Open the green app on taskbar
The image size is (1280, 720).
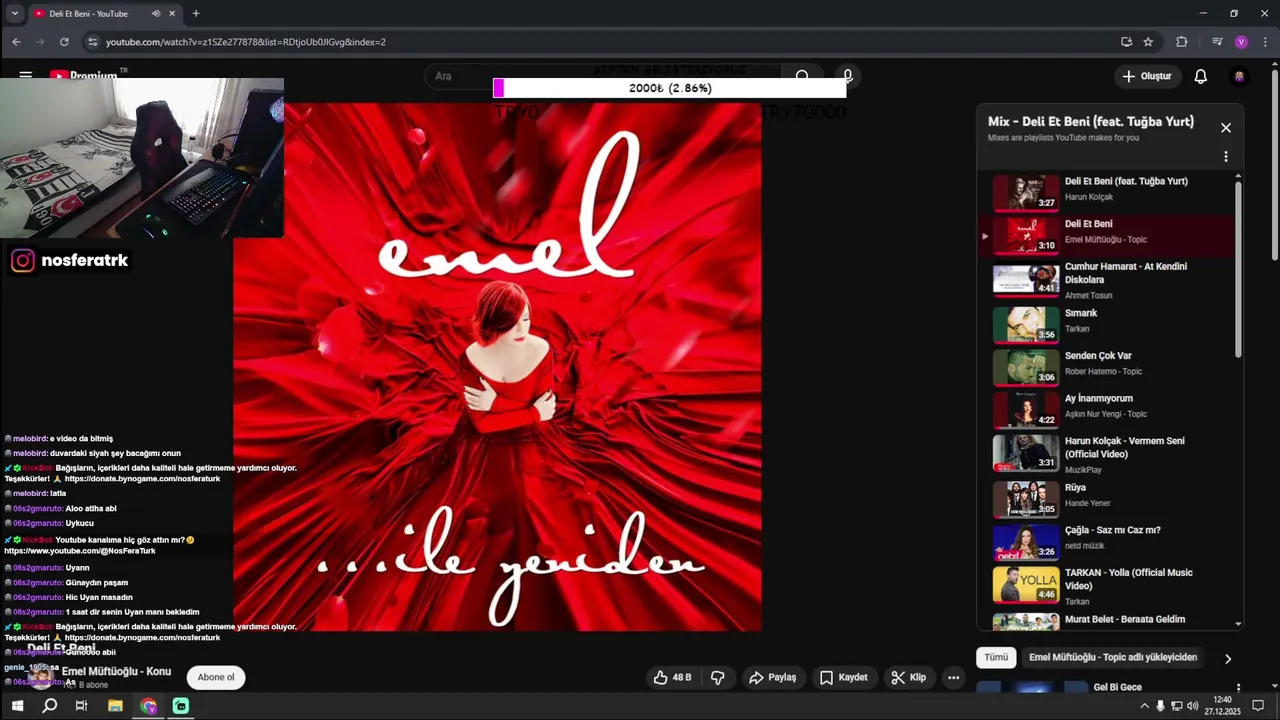tap(180, 706)
